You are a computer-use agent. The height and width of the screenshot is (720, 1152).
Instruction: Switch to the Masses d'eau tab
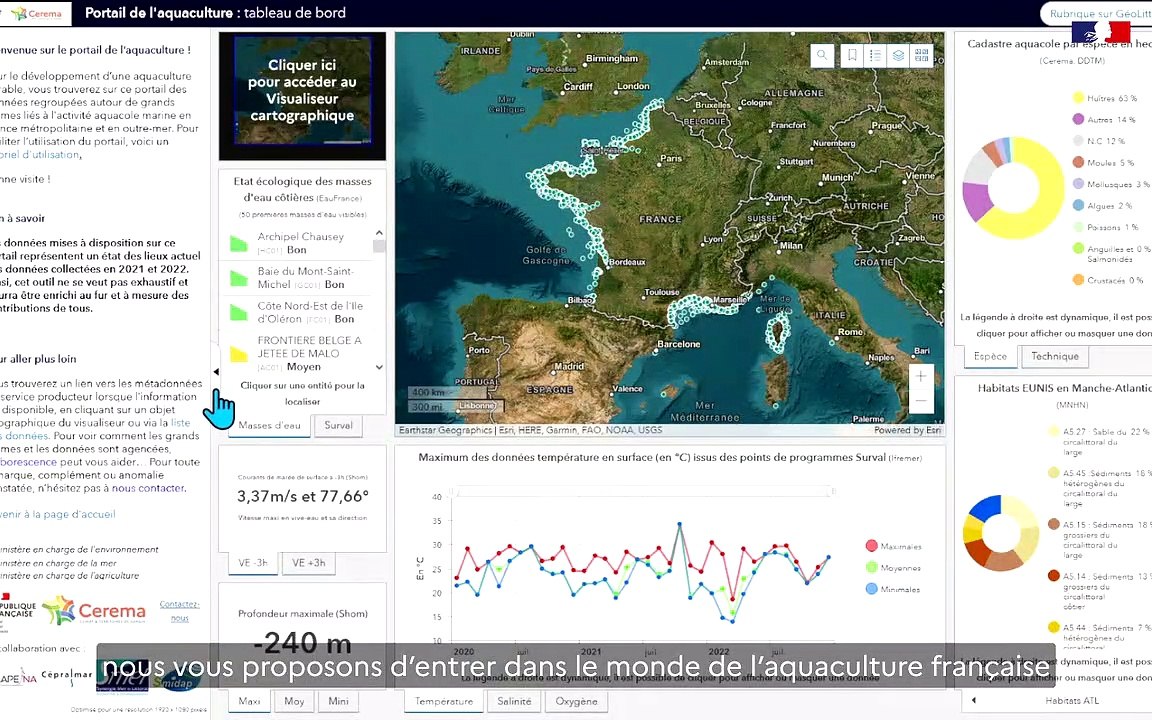[269, 425]
